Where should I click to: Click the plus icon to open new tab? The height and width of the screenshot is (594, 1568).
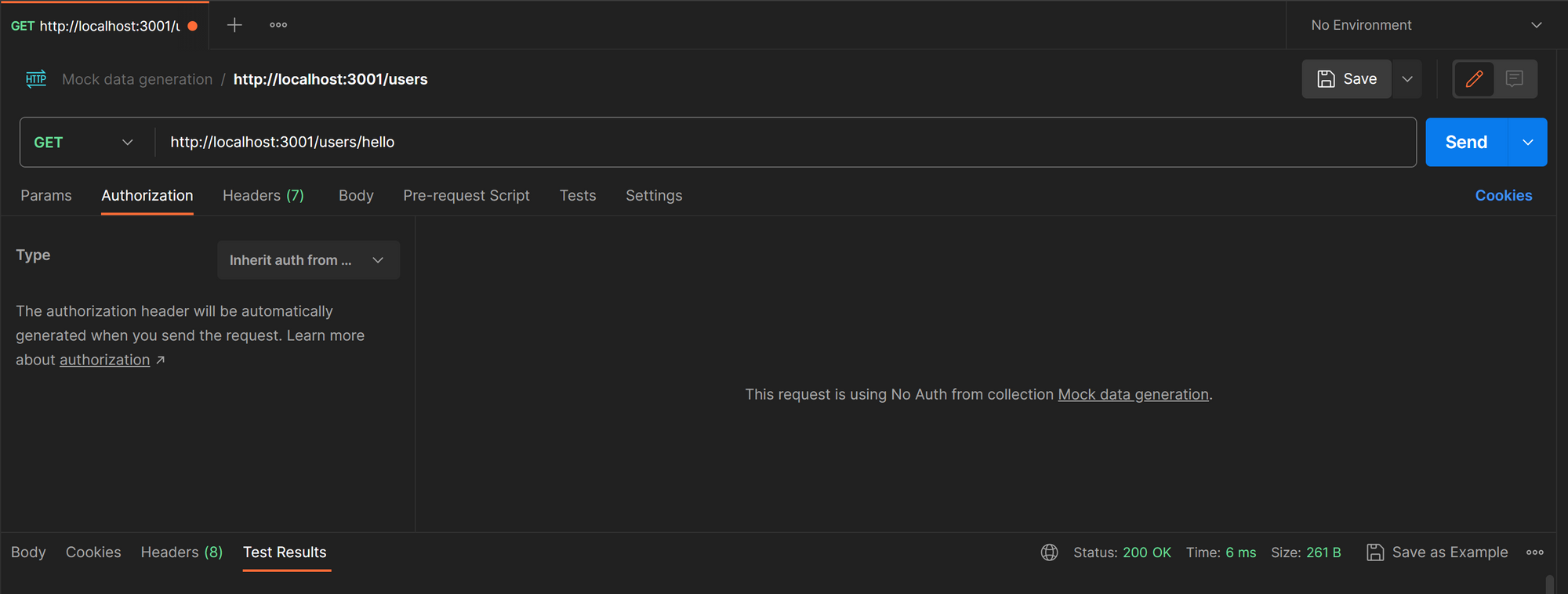click(234, 25)
